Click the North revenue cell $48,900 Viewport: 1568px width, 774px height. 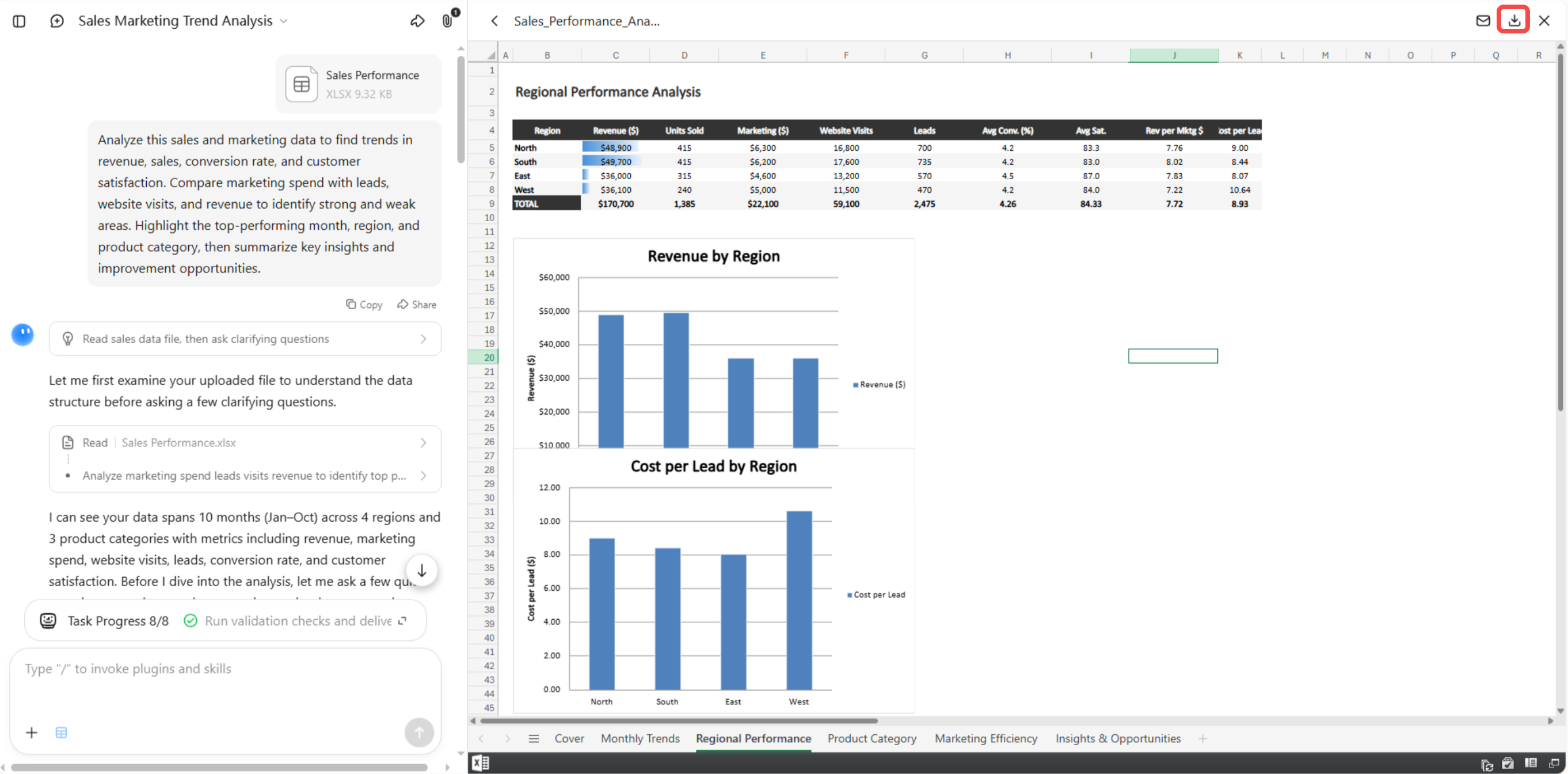[x=615, y=147]
